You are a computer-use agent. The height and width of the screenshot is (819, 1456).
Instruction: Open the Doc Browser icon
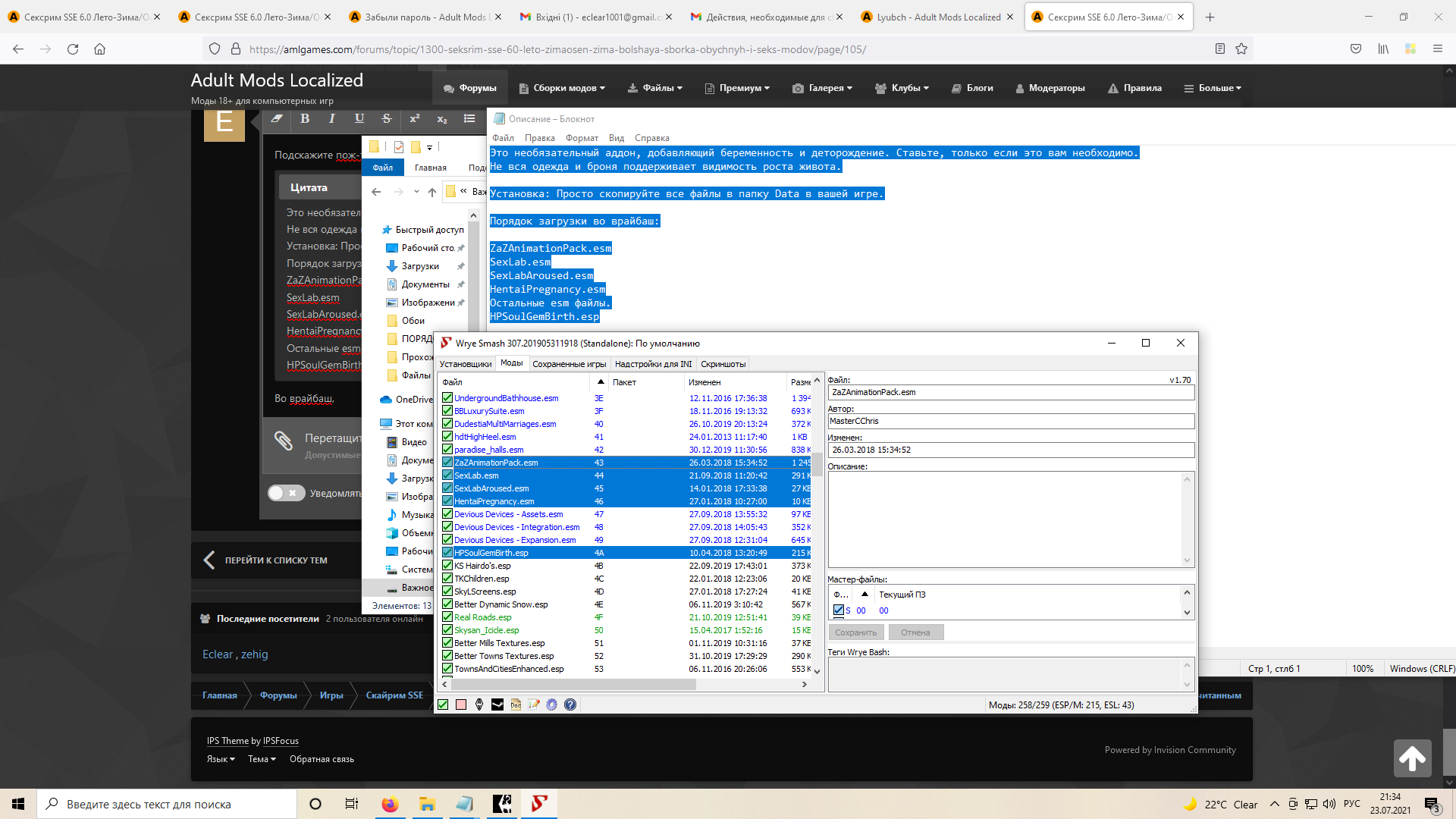coord(516,704)
